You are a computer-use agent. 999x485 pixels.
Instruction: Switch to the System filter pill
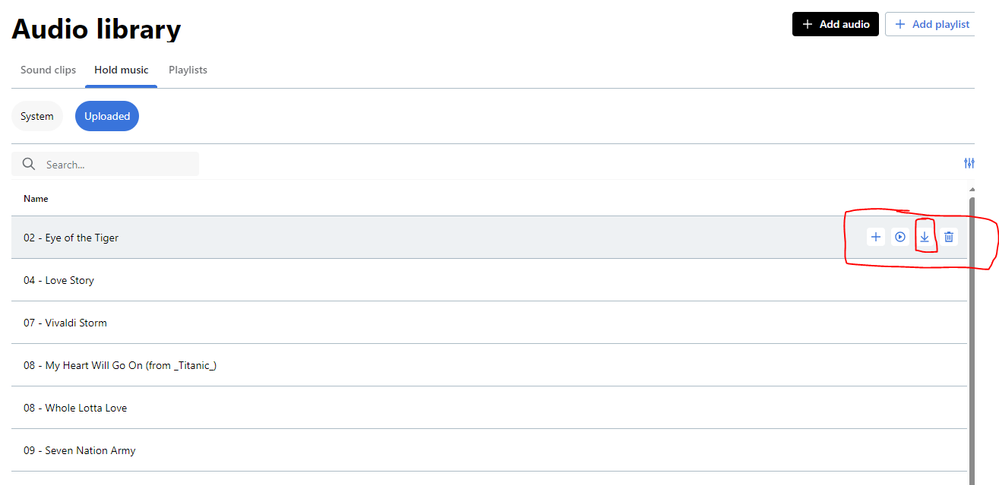pos(36,117)
